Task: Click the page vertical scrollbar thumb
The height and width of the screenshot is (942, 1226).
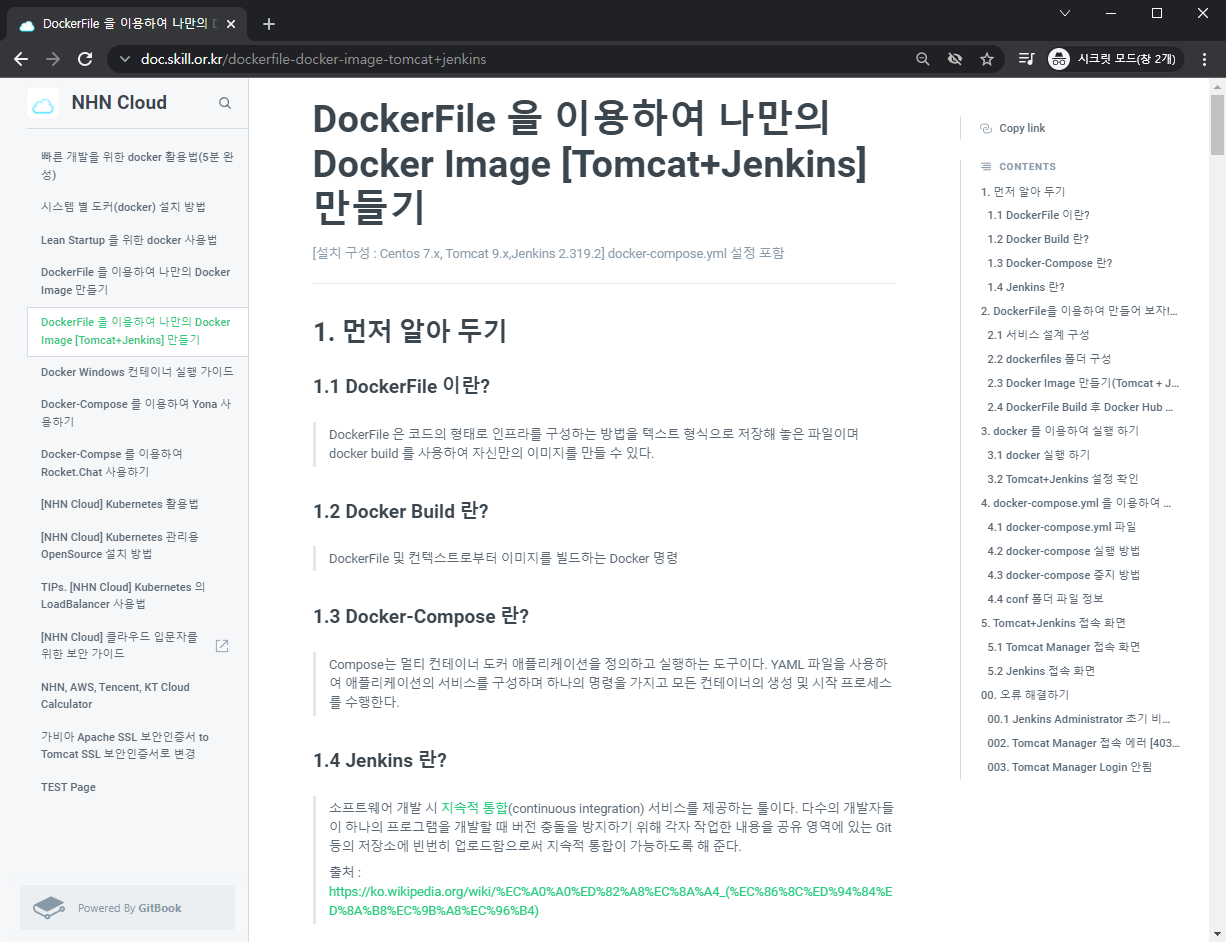Action: coord(1217,125)
